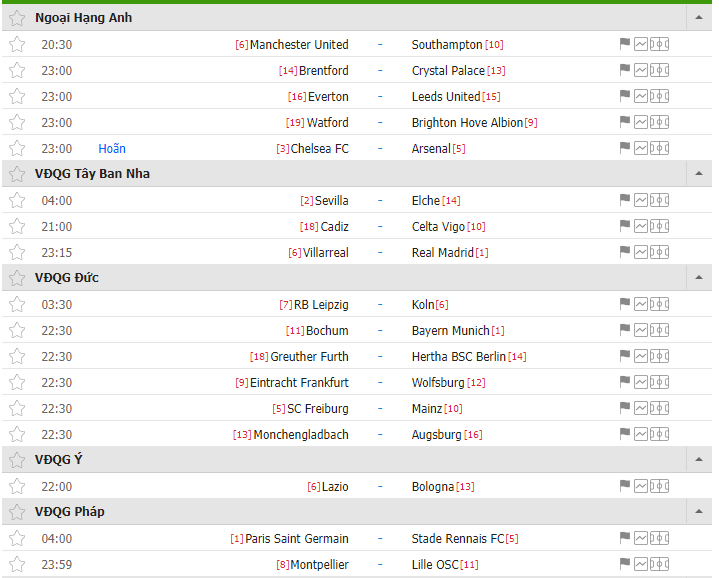
Task: Click flag icon in Real Madrid row
Action: 624,252
